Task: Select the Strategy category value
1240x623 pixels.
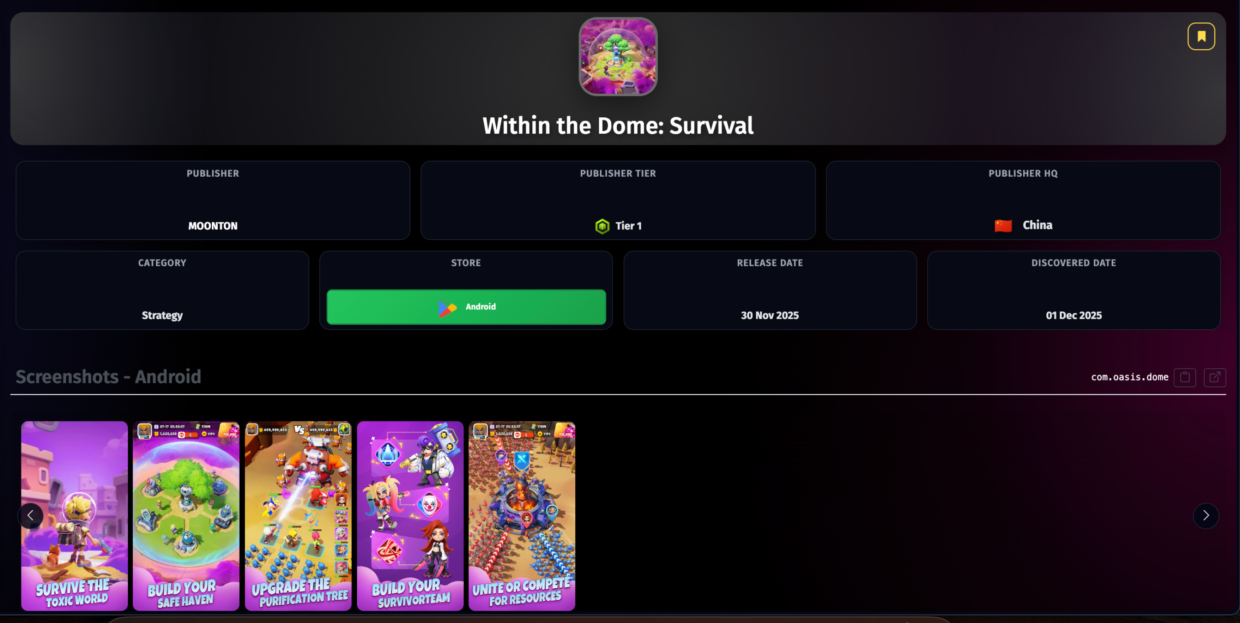Action: [162, 315]
